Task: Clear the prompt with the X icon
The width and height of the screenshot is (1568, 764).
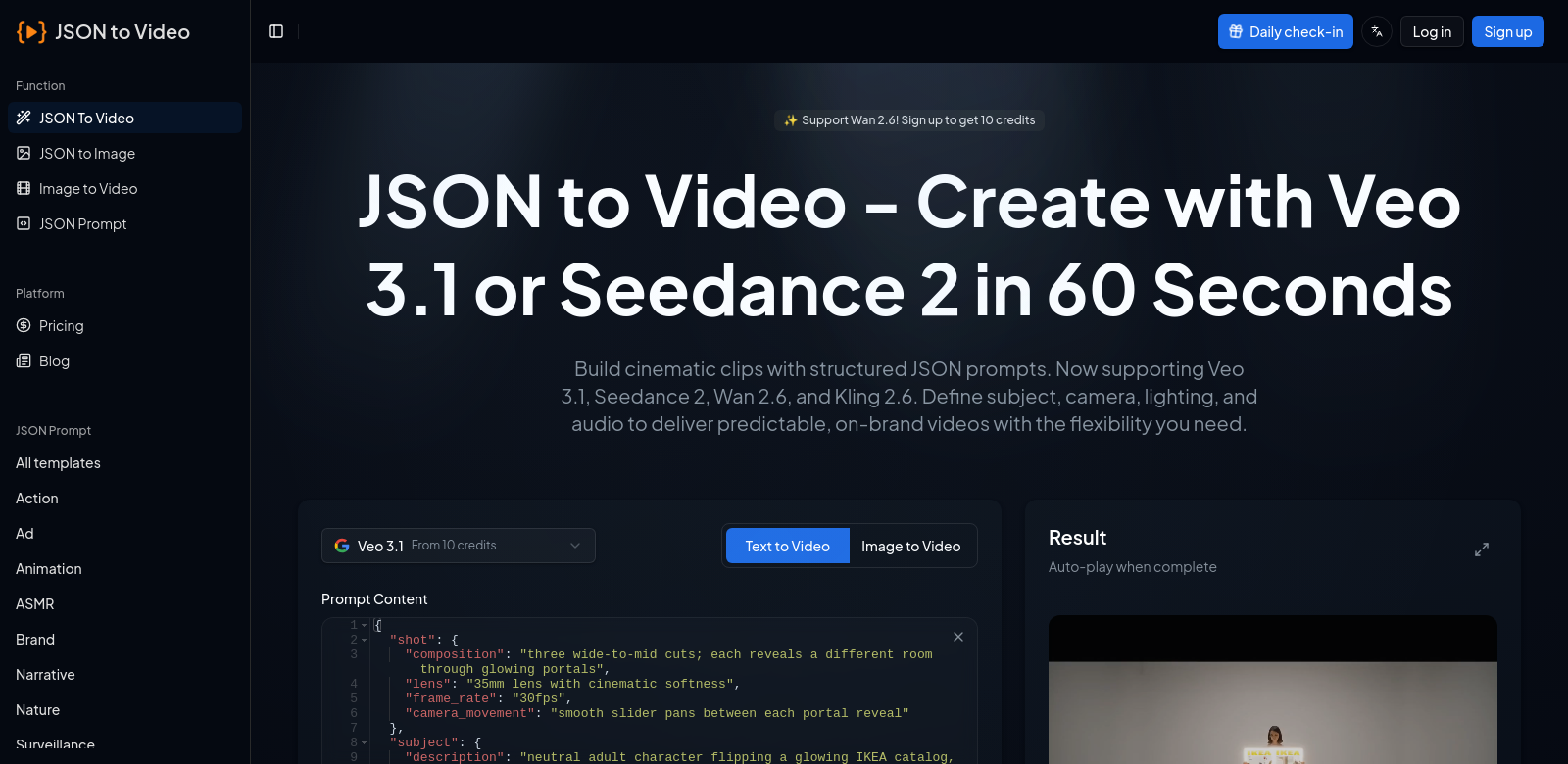Action: [x=958, y=637]
